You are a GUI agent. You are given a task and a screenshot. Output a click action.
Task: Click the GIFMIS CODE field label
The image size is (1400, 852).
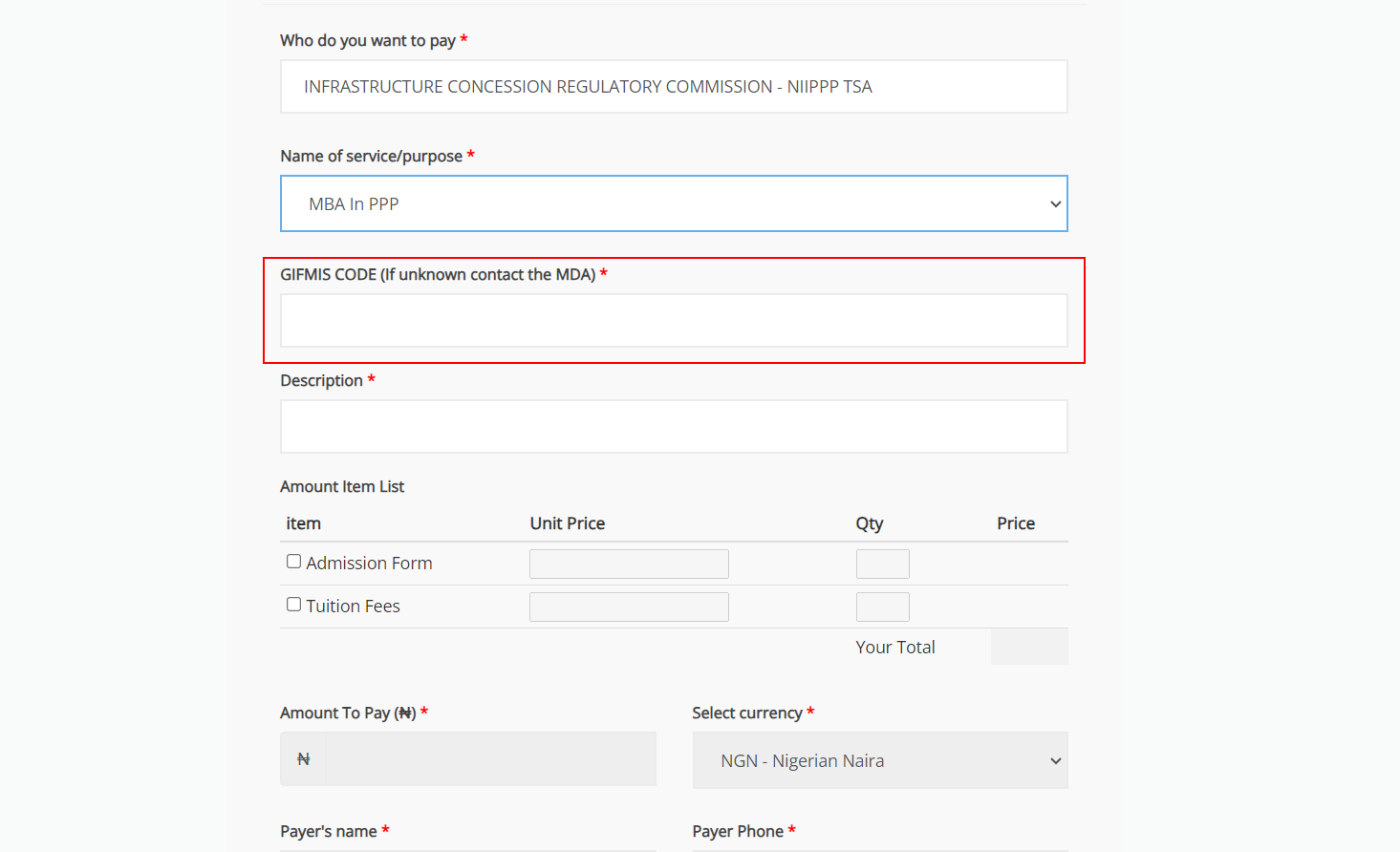coord(438,275)
